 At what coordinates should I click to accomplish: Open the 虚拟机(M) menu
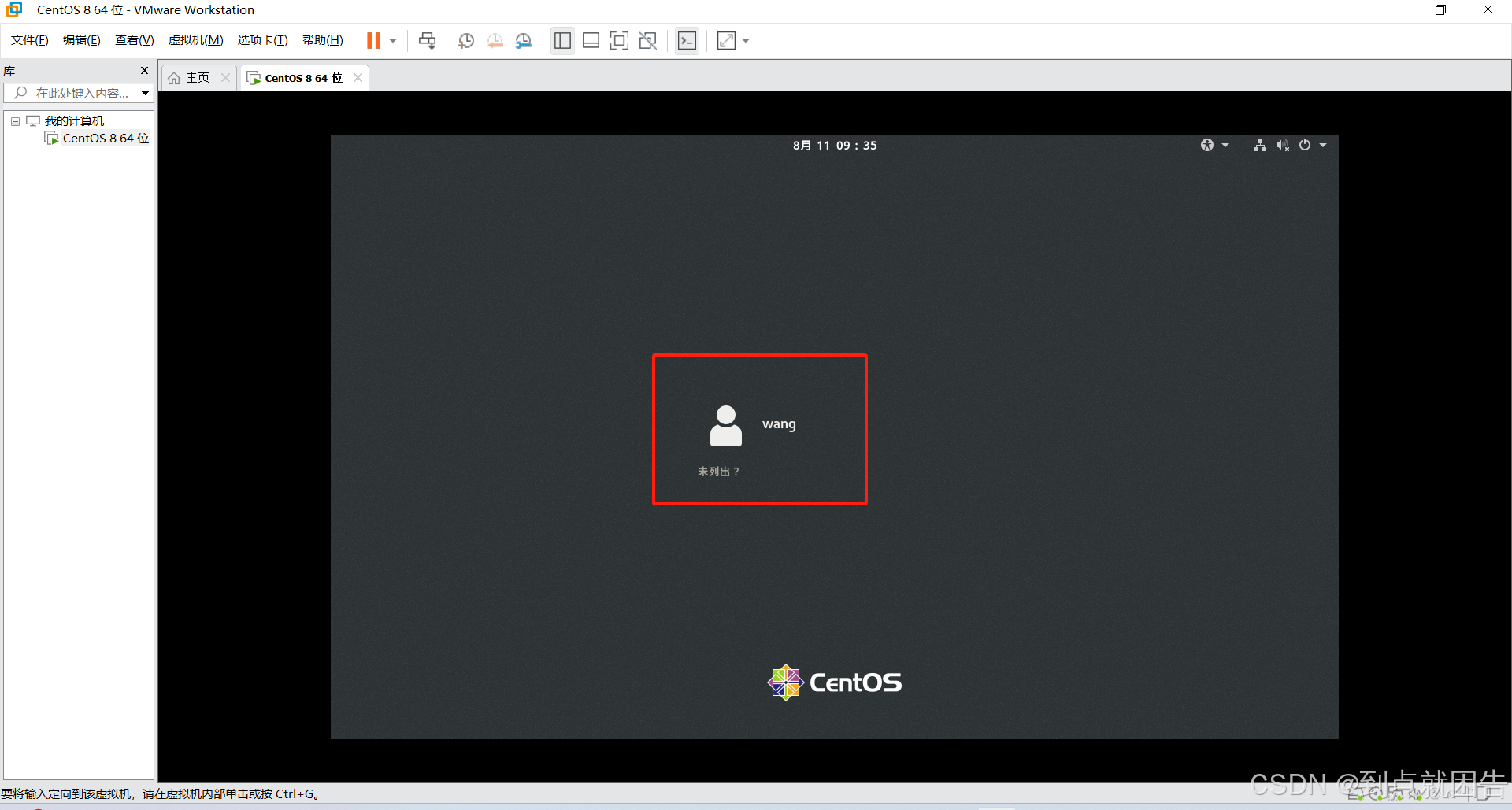tap(195, 40)
